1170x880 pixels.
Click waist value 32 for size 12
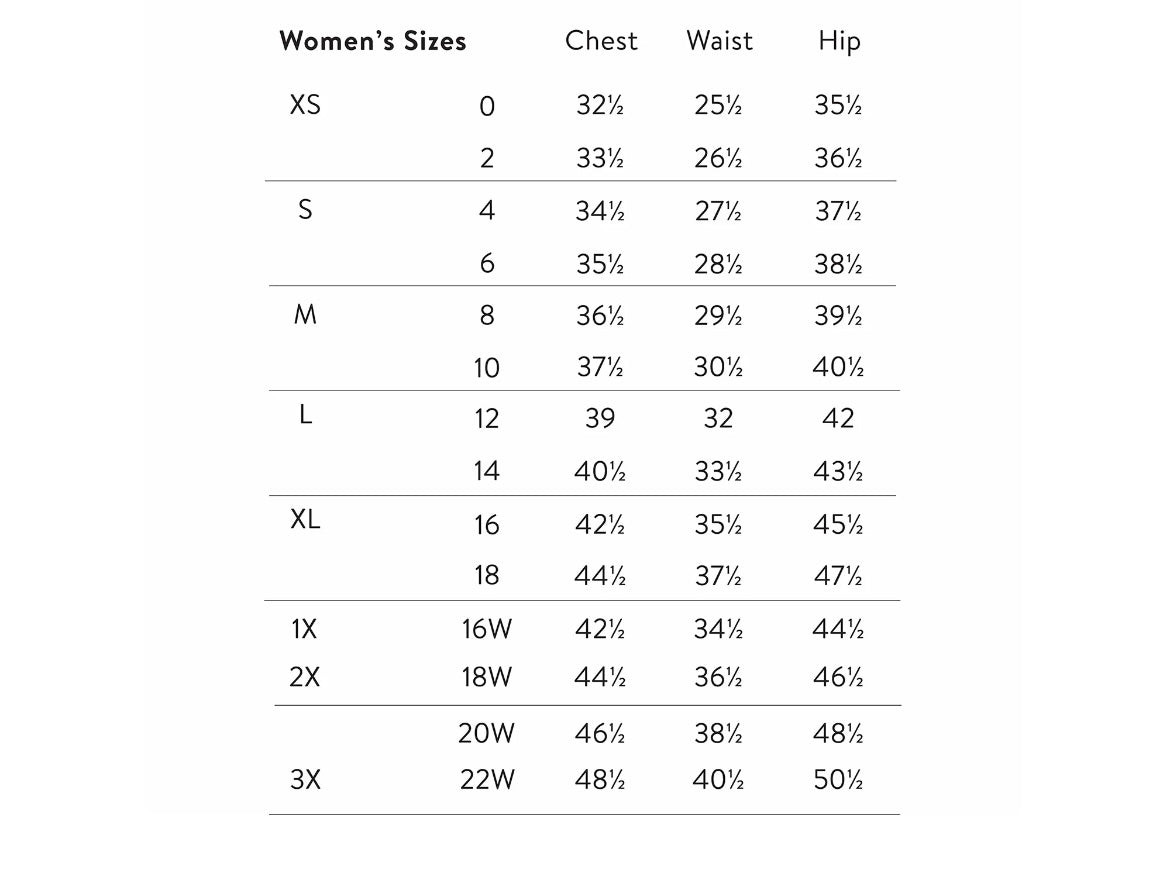[x=719, y=418]
